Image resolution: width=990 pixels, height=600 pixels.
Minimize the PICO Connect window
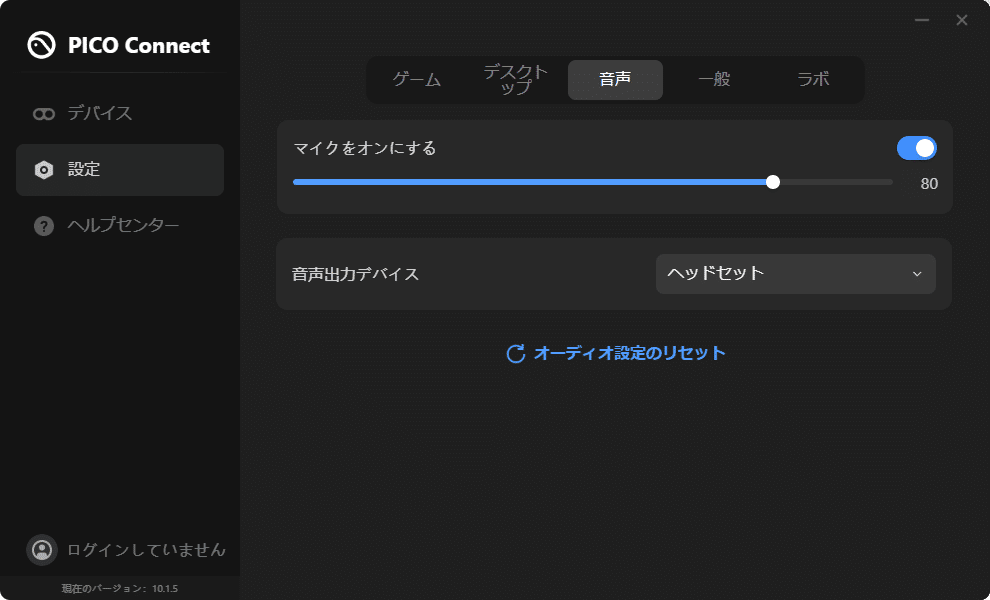coord(922,20)
